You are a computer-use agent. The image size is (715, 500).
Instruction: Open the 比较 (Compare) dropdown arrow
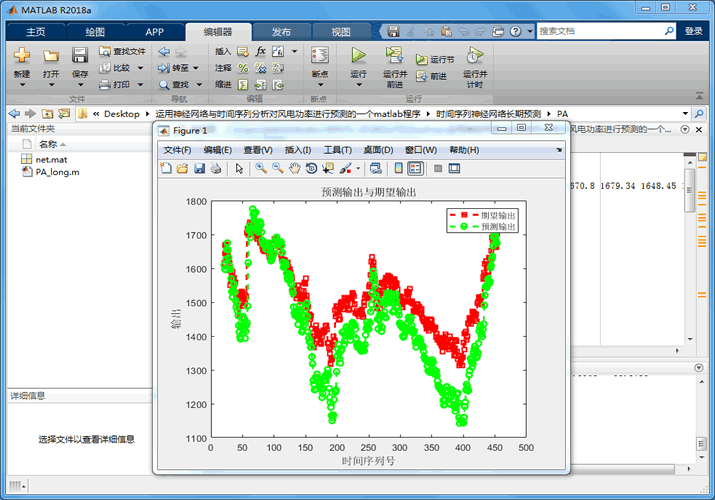[140, 68]
